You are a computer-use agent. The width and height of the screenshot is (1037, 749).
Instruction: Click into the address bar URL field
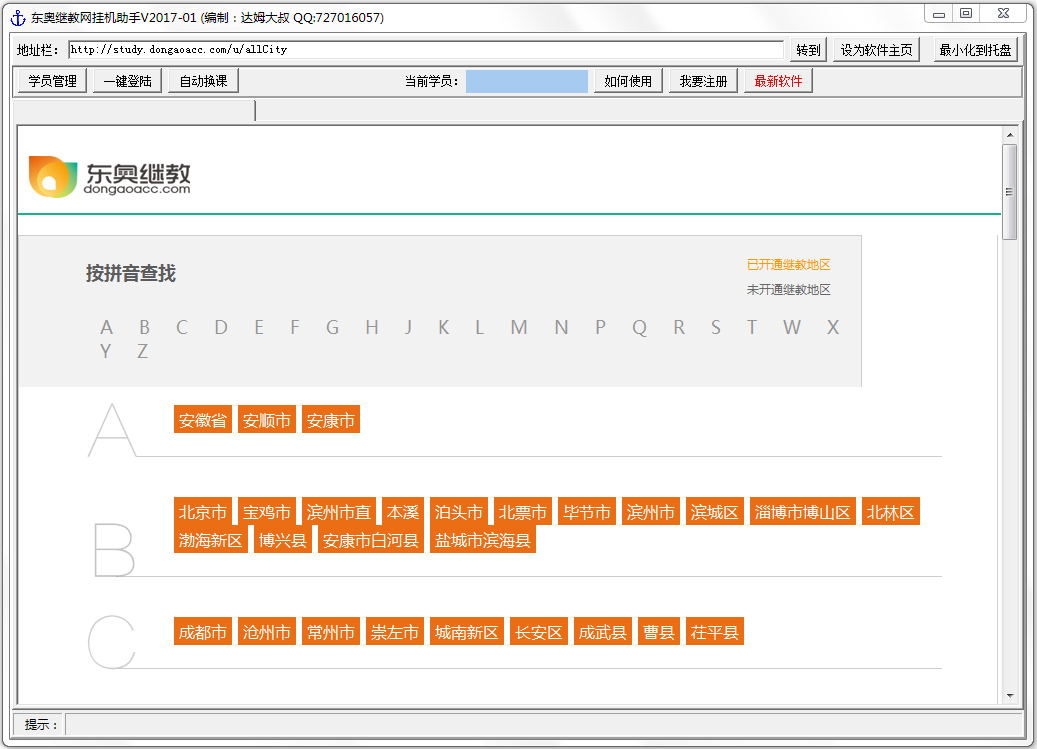pos(425,49)
